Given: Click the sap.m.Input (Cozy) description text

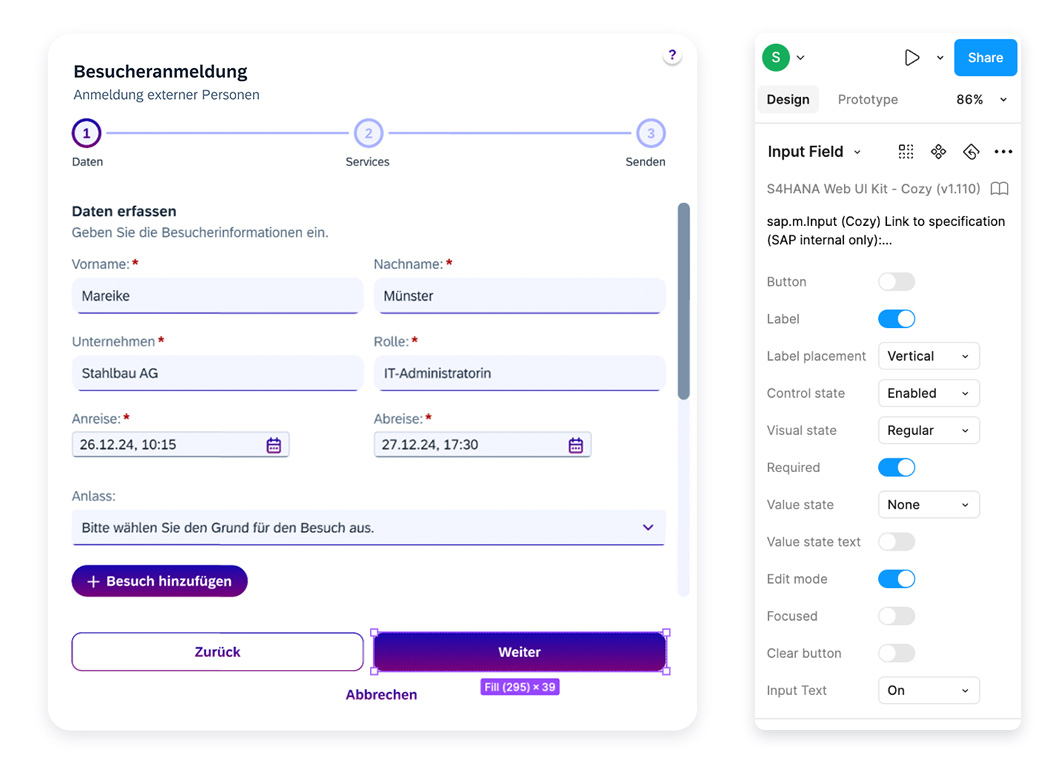Looking at the screenshot, I should [885, 230].
